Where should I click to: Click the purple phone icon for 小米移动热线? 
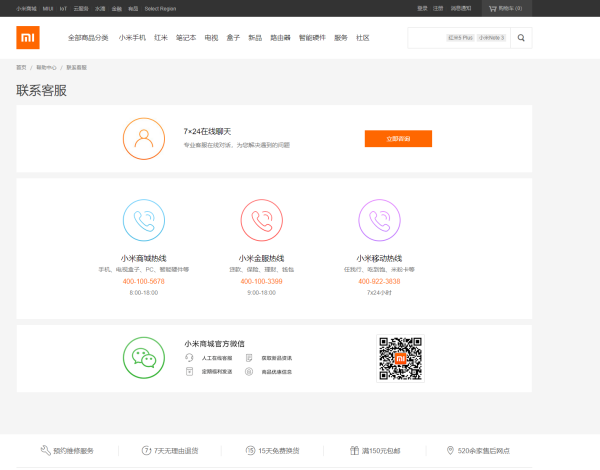[x=379, y=220]
